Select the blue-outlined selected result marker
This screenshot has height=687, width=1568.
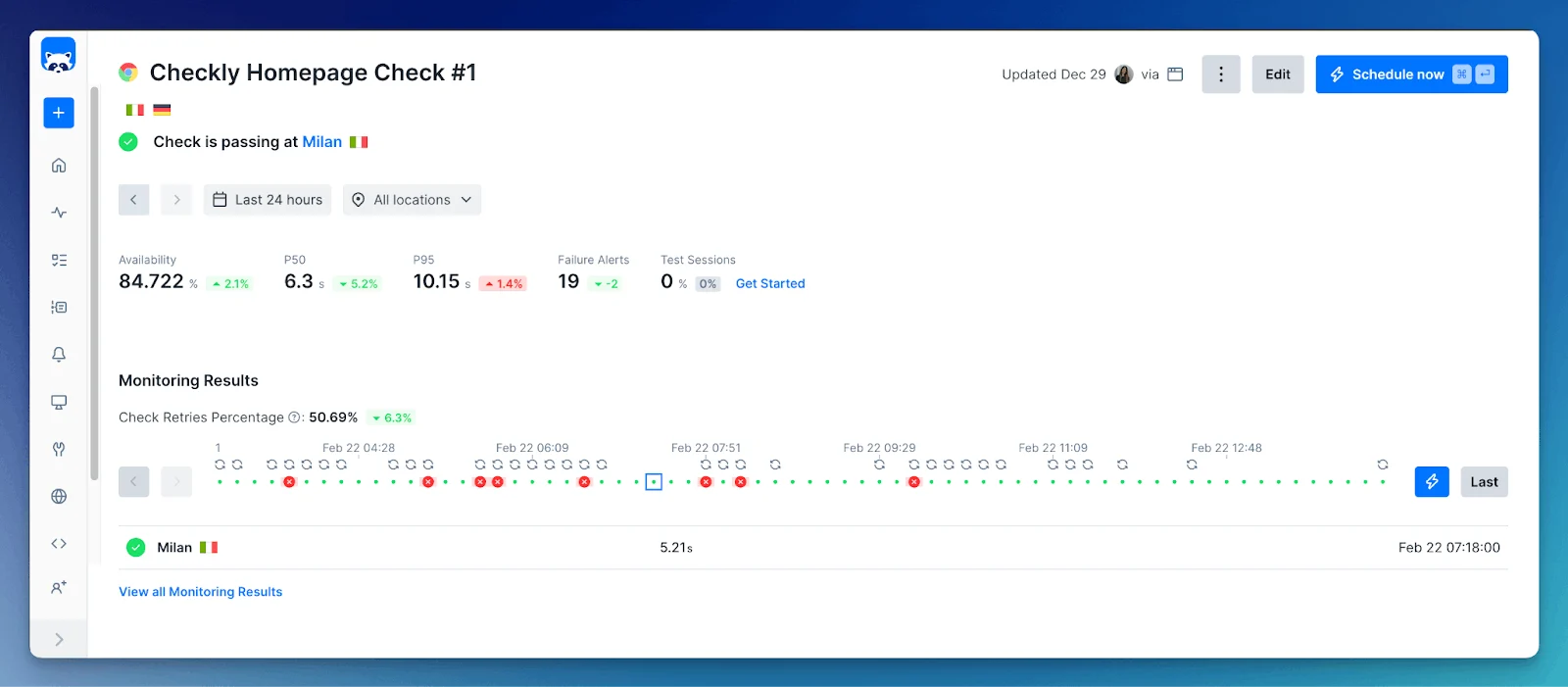654,481
